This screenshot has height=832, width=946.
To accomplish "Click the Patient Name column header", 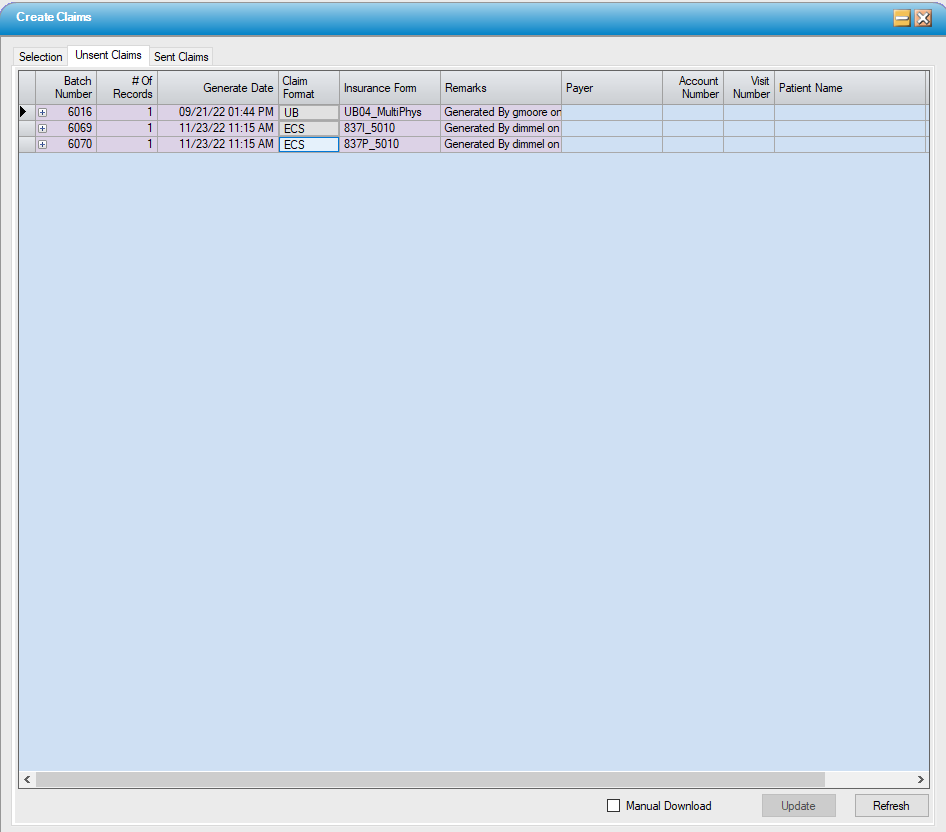I will pos(850,88).
